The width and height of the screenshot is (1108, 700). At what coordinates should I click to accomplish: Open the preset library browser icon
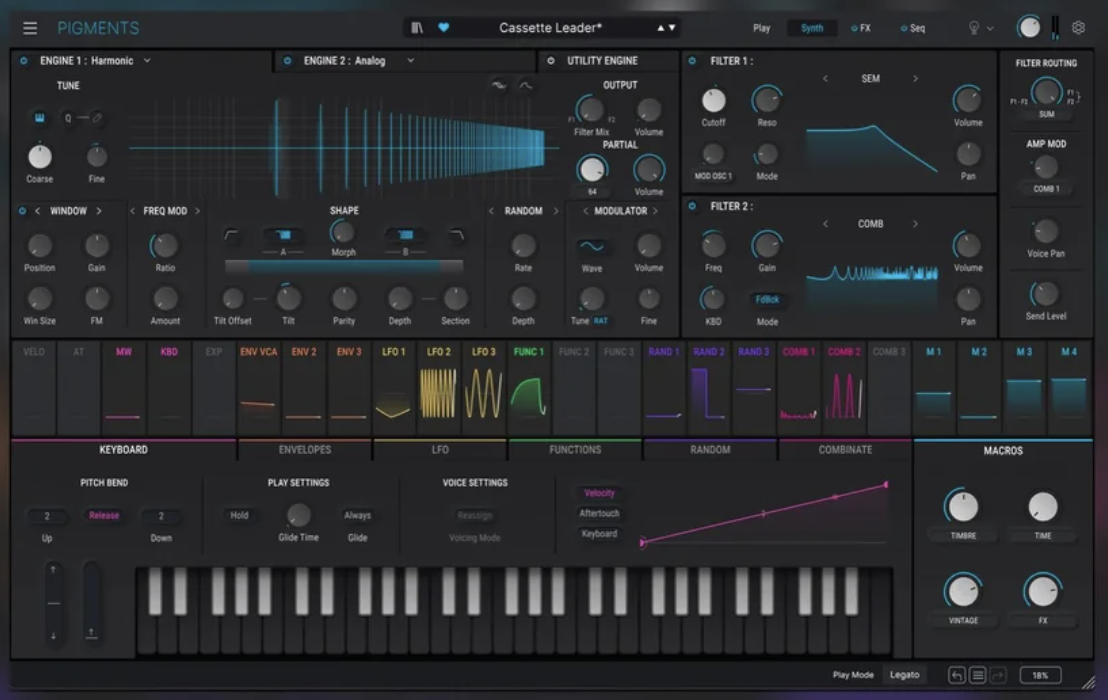tap(417, 28)
